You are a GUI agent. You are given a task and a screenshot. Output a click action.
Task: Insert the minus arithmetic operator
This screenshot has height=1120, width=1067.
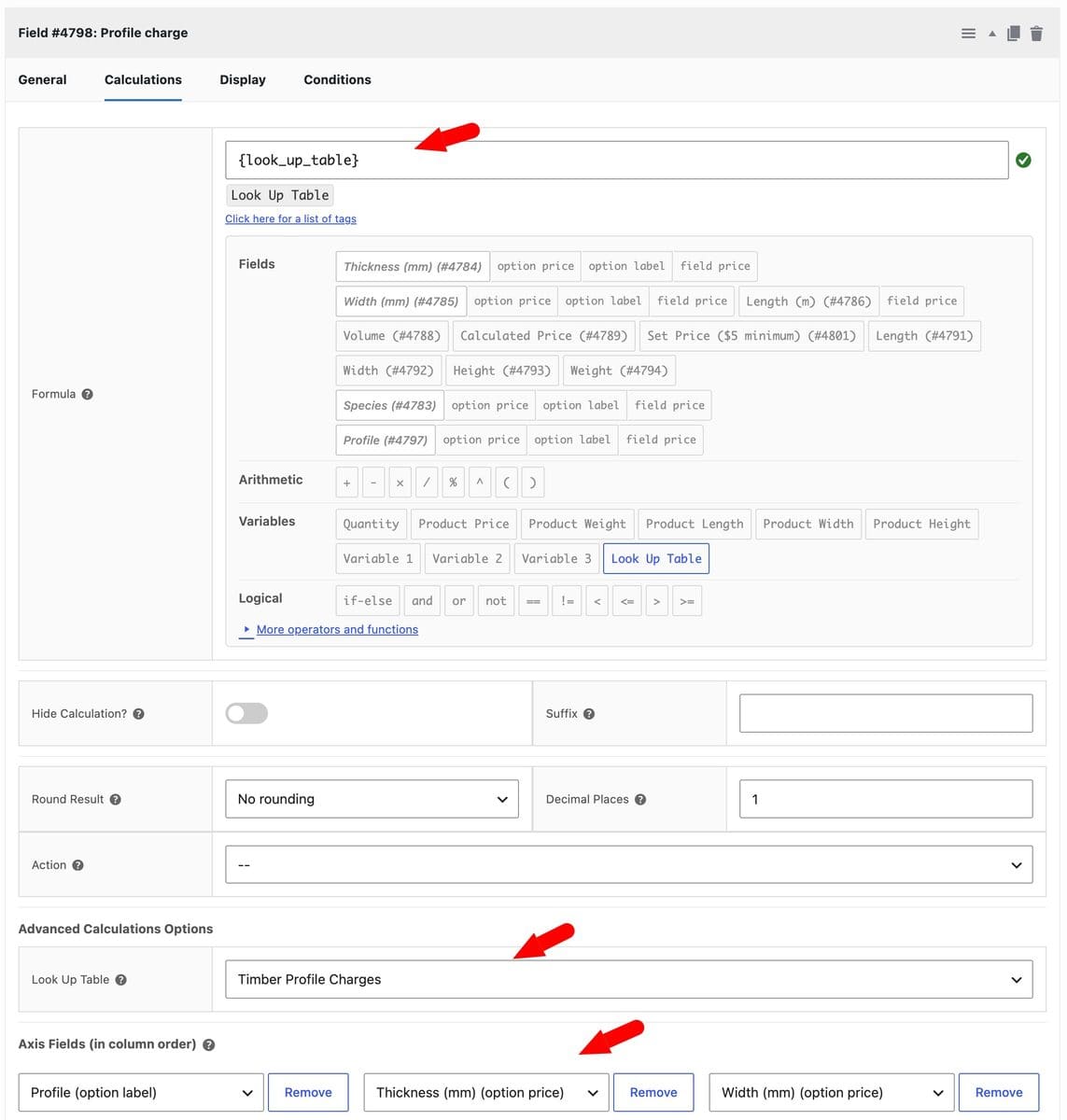(373, 483)
